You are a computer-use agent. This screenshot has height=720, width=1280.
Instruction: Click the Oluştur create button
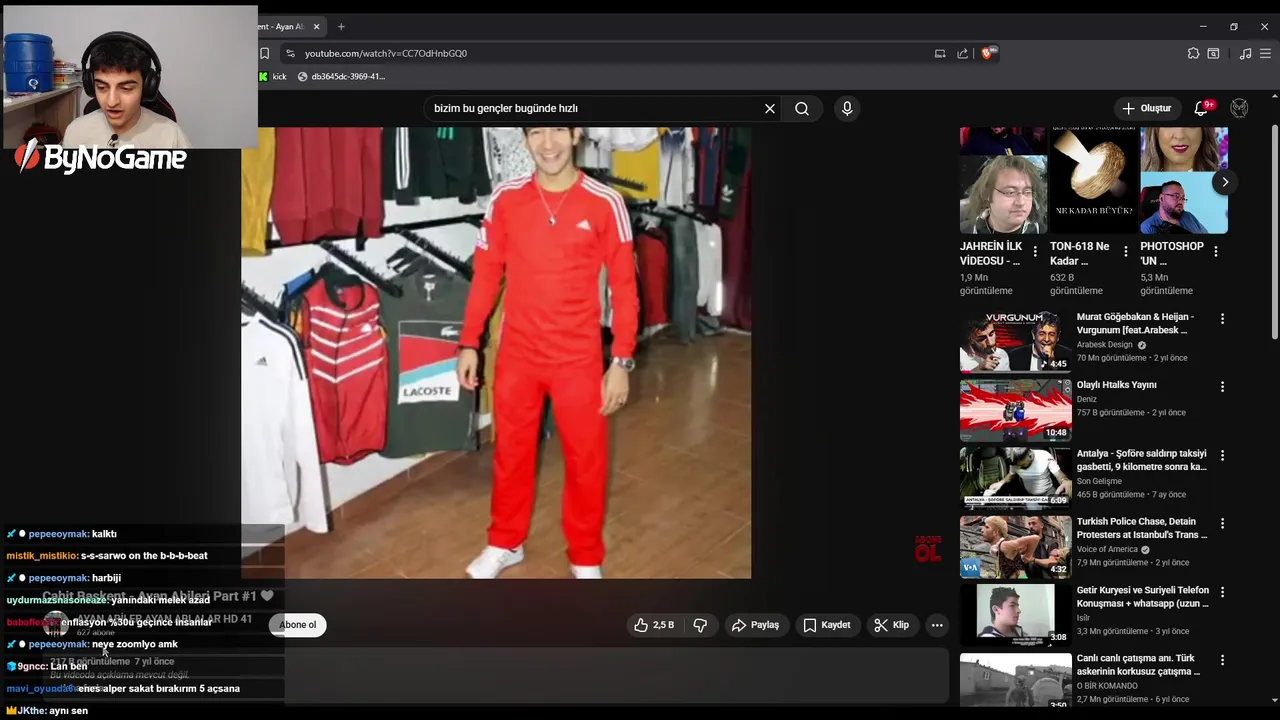(1147, 108)
